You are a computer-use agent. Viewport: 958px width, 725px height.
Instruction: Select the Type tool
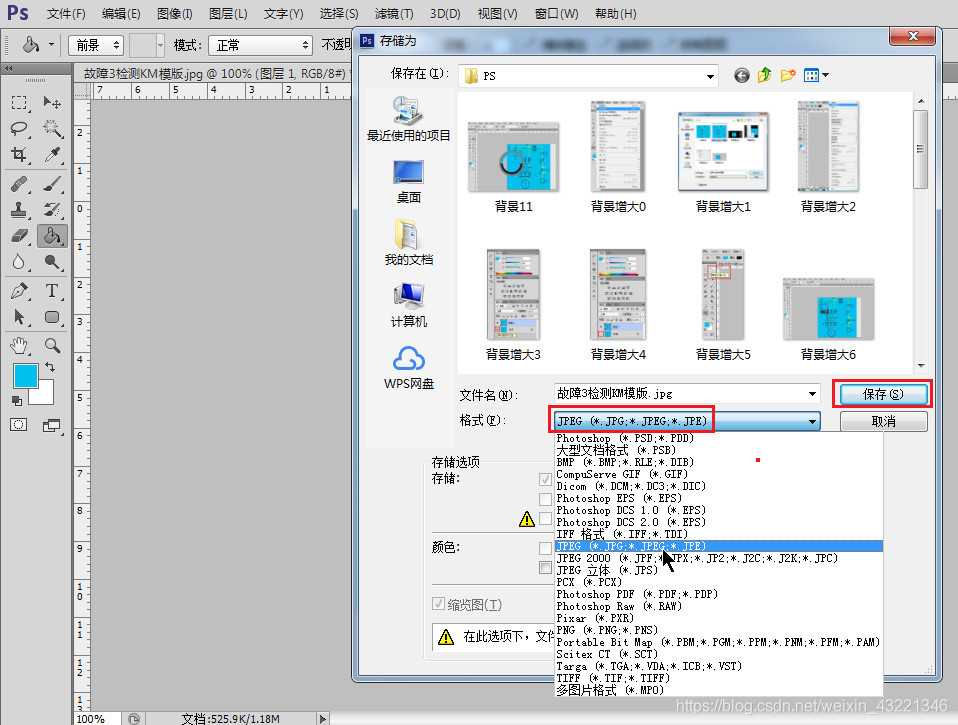coord(52,291)
